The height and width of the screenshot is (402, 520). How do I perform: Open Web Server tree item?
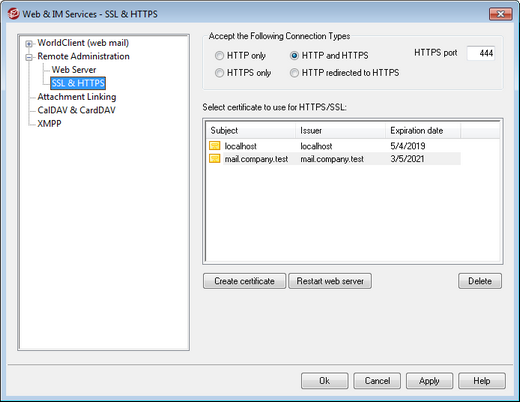[74, 70]
